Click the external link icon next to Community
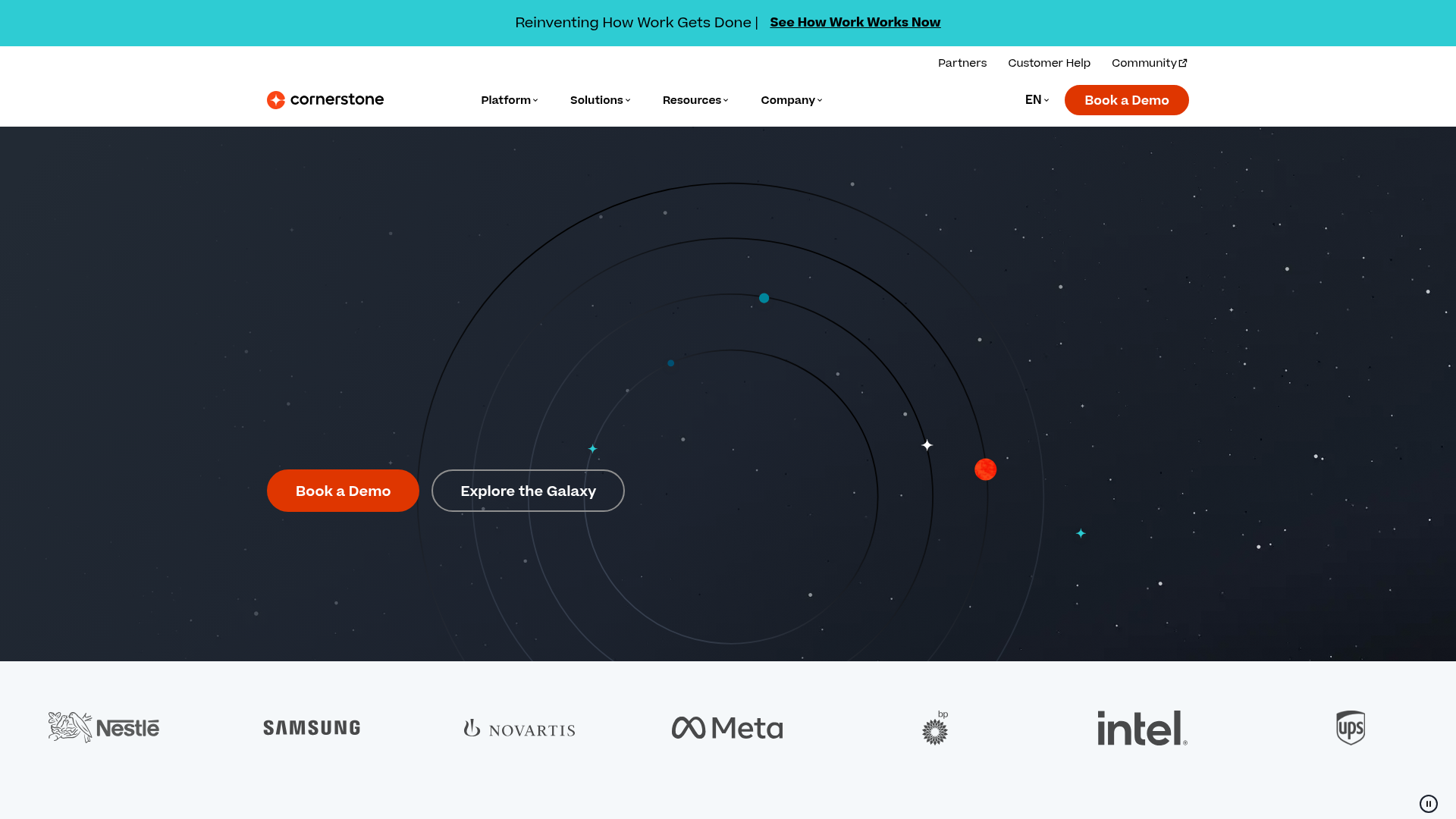Viewport: 1456px width, 819px height. [x=1184, y=63]
